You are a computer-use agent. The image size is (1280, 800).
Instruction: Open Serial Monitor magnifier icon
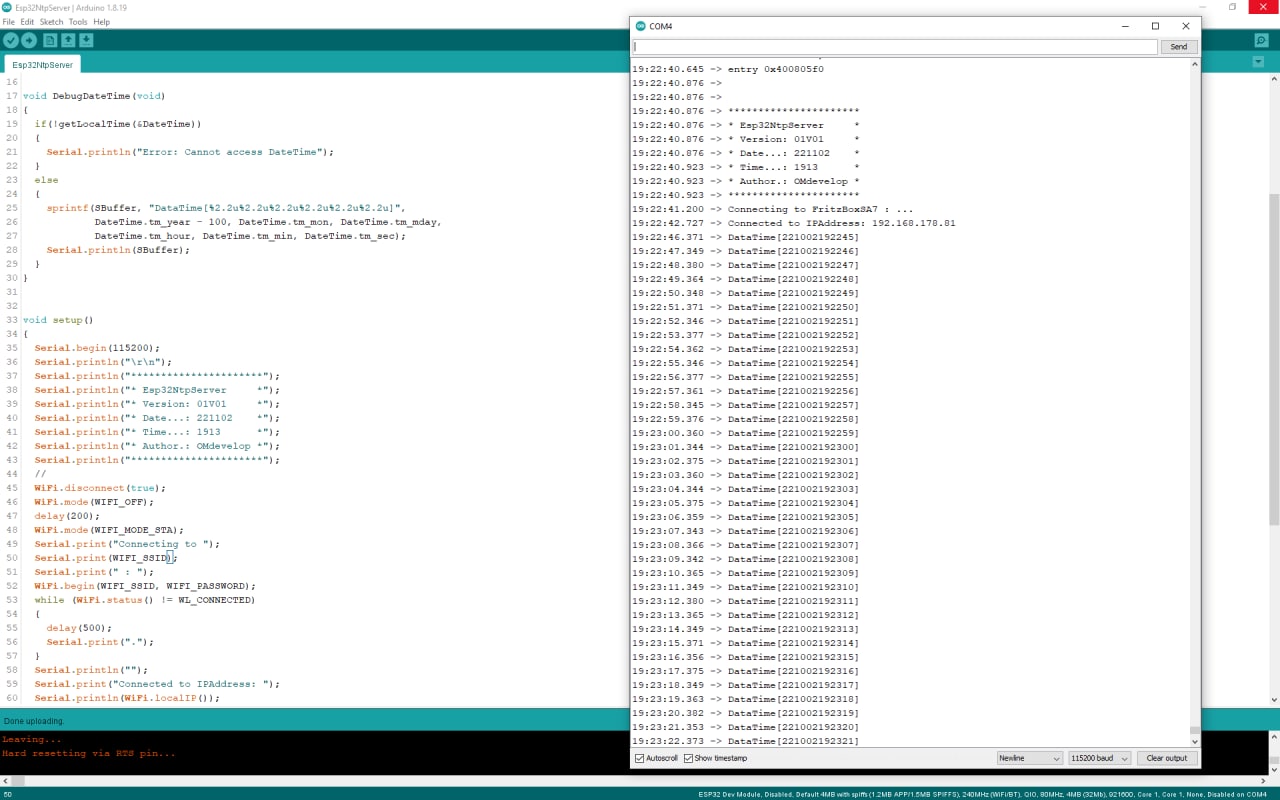(x=1261, y=40)
